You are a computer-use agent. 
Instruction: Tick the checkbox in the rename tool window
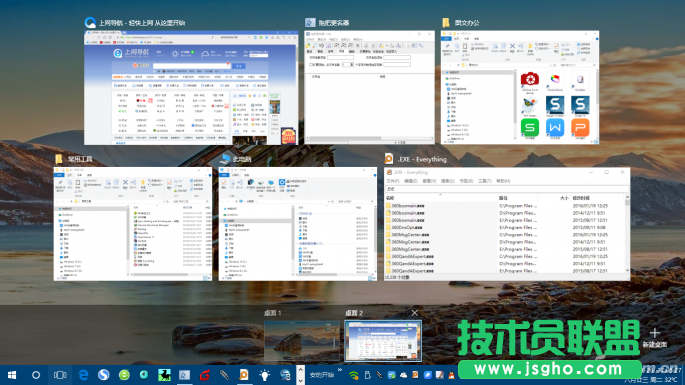pos(311,65)
